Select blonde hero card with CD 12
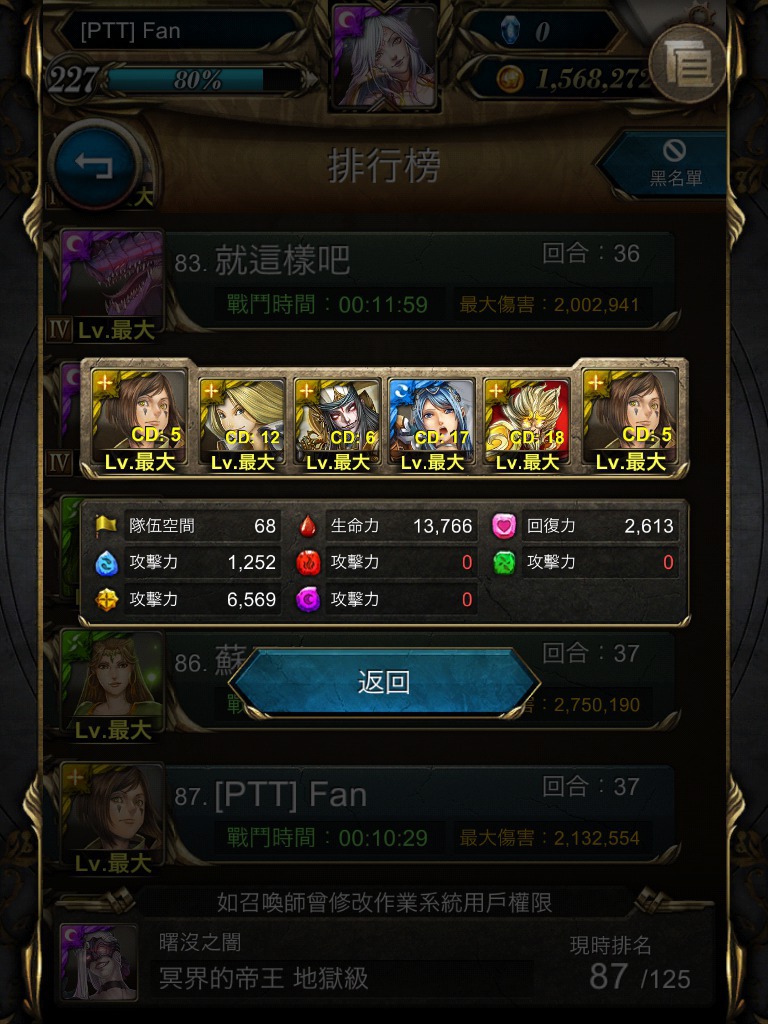Screen dimensions: 768x1024 [x=242, y=423]
